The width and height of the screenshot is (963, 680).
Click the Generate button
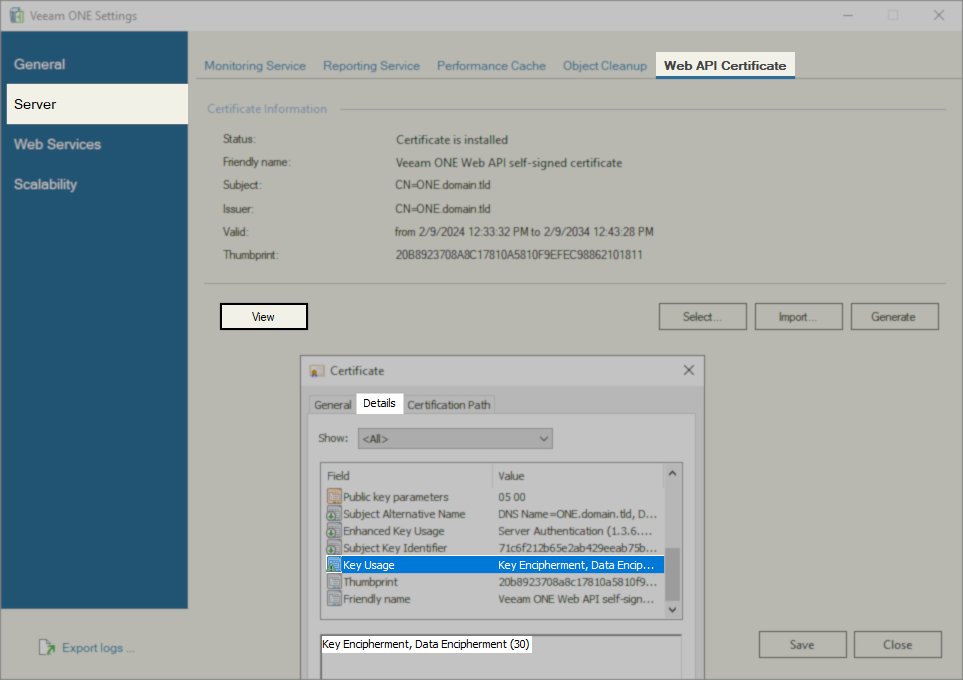coord(894,316)
